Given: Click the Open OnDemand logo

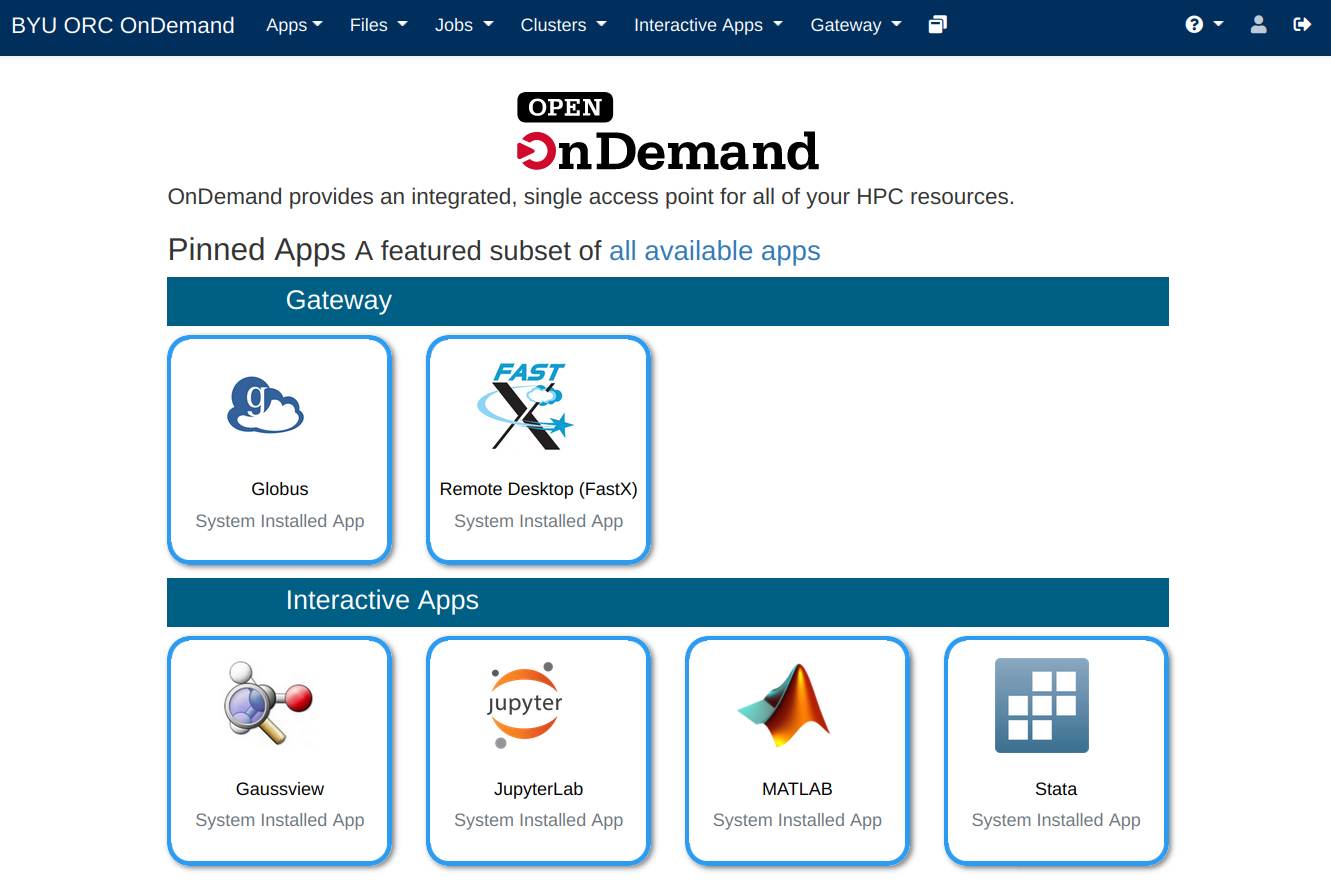Looking at the screenshot, I should point(667,131).
